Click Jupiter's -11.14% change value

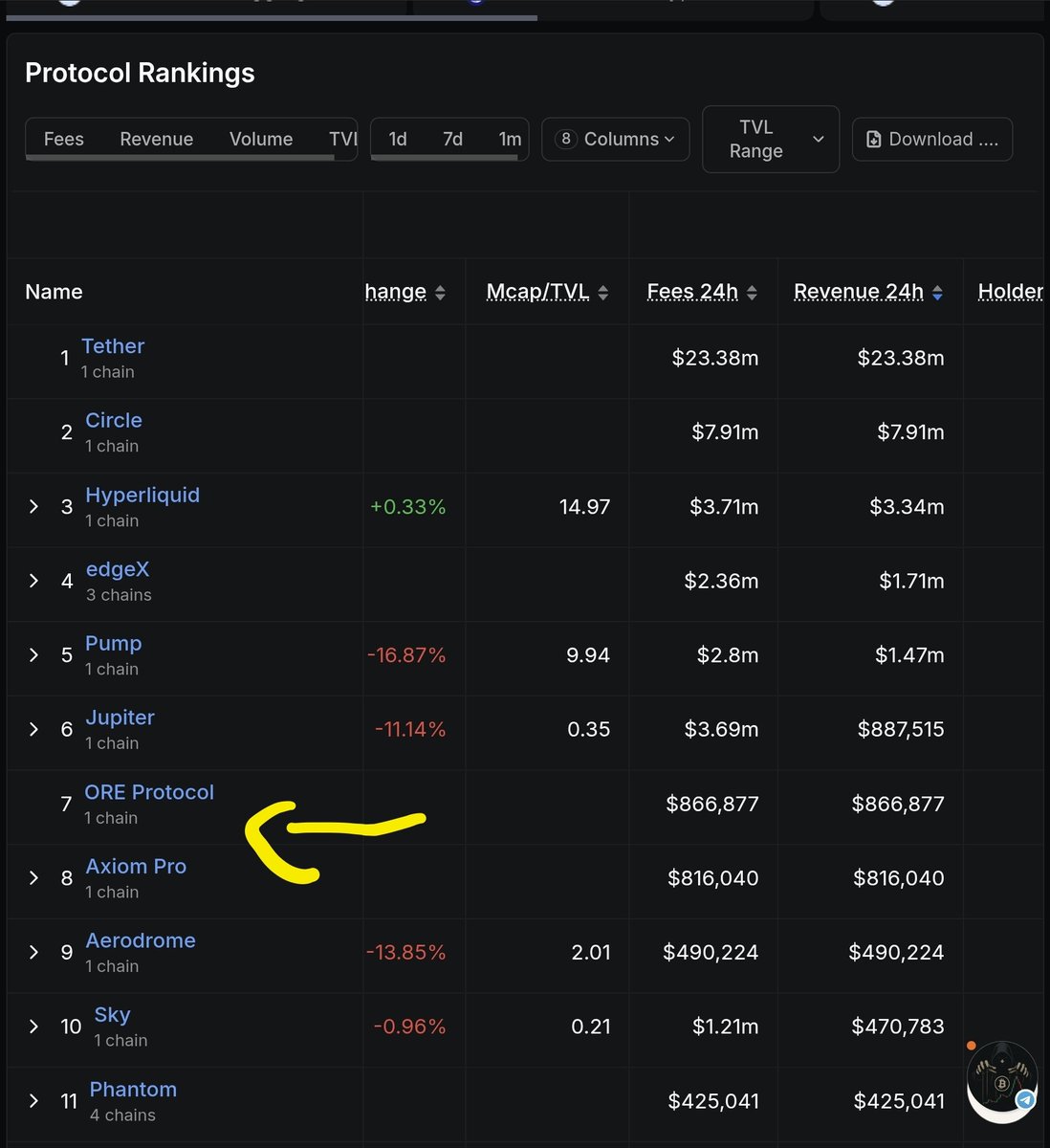click(410, 729)
